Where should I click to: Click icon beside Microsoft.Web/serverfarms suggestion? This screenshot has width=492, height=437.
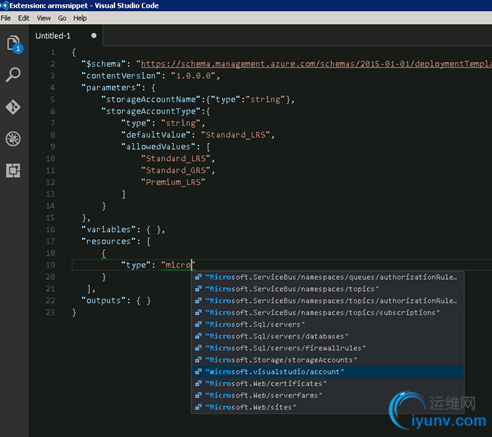198,395
